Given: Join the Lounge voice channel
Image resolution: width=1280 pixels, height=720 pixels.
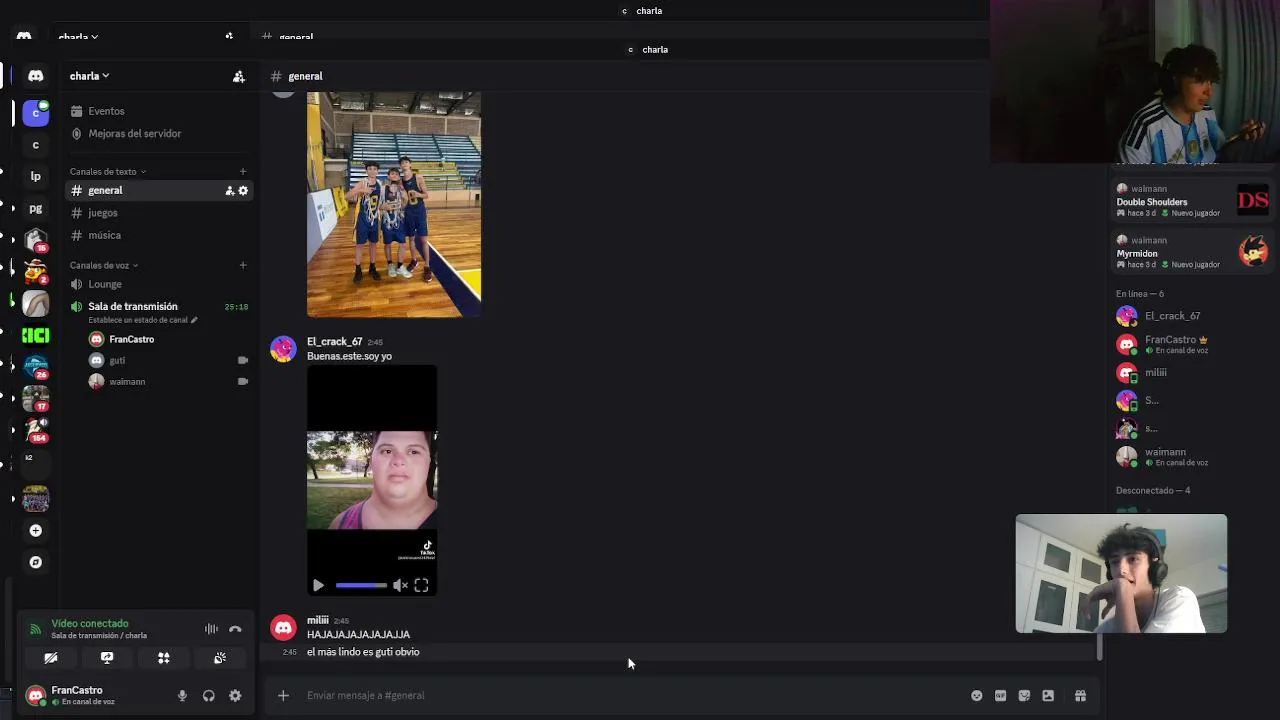Looking at the screenshot, I should click(x=159, y=284).
